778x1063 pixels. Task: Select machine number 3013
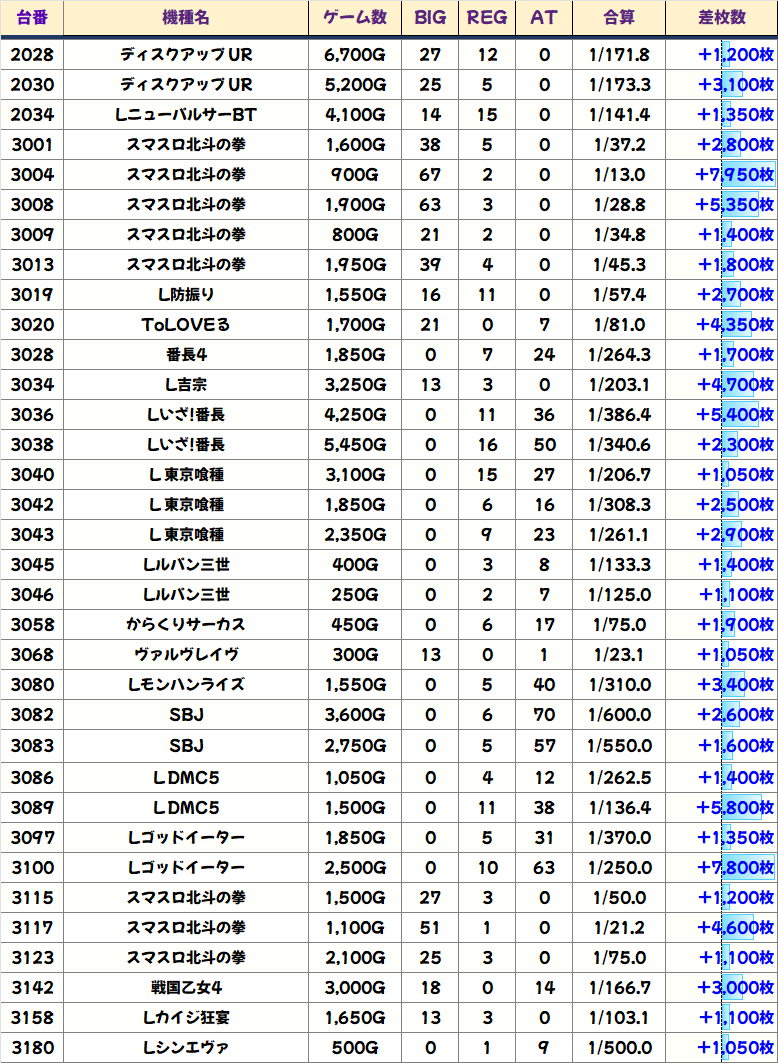point(32,264)
